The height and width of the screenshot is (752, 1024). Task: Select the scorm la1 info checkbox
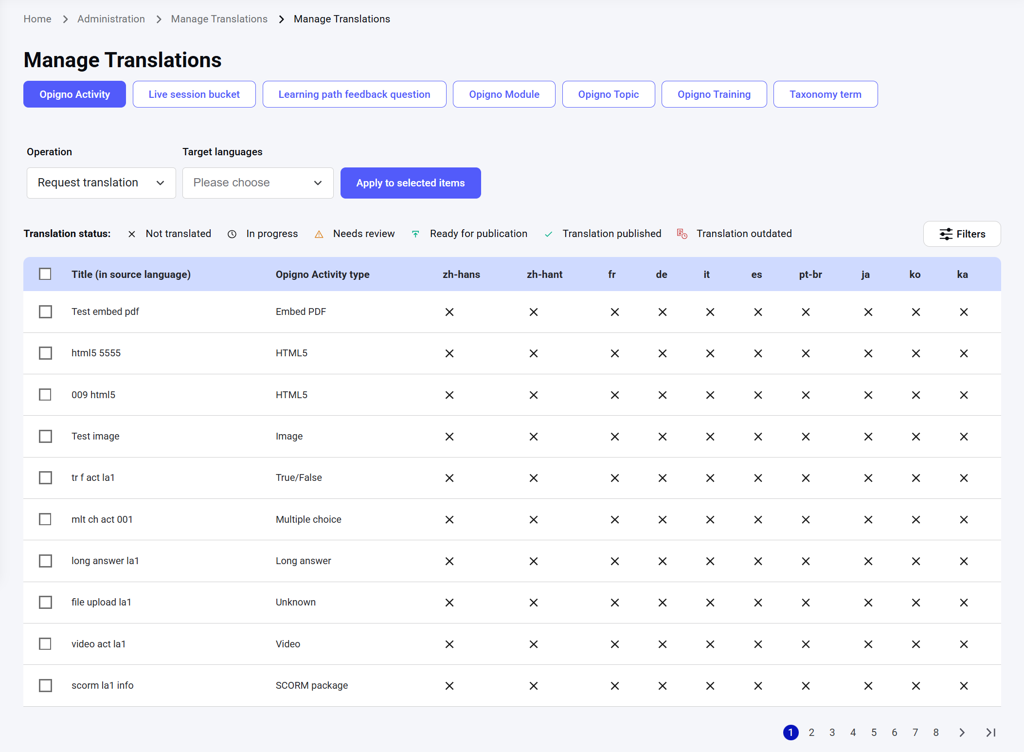coord(45,685)
